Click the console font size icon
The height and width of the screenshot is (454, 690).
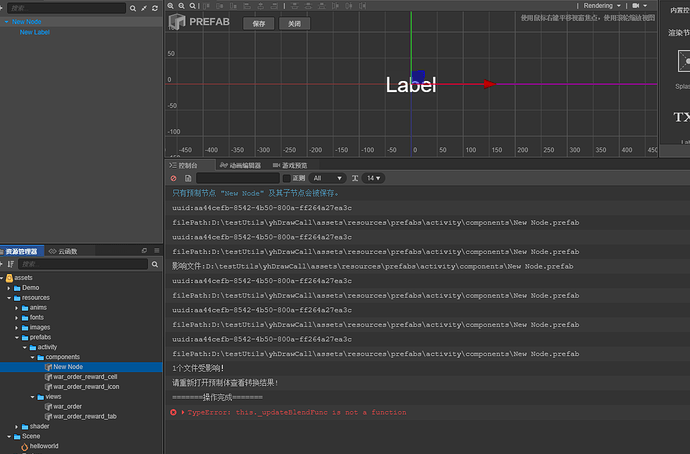click(355, 178)
